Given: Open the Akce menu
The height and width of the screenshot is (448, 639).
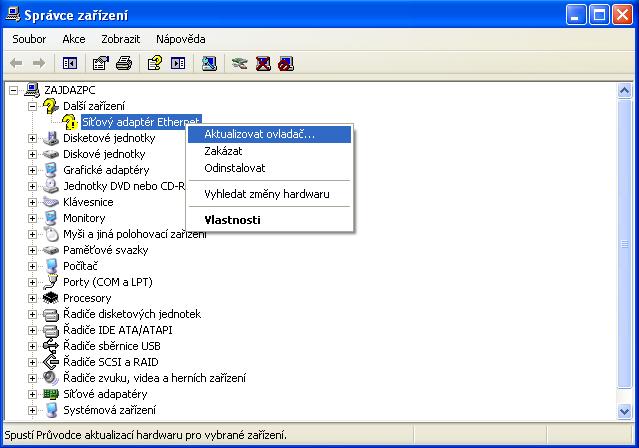Looking at the screenshot, I should coord(74,39).
